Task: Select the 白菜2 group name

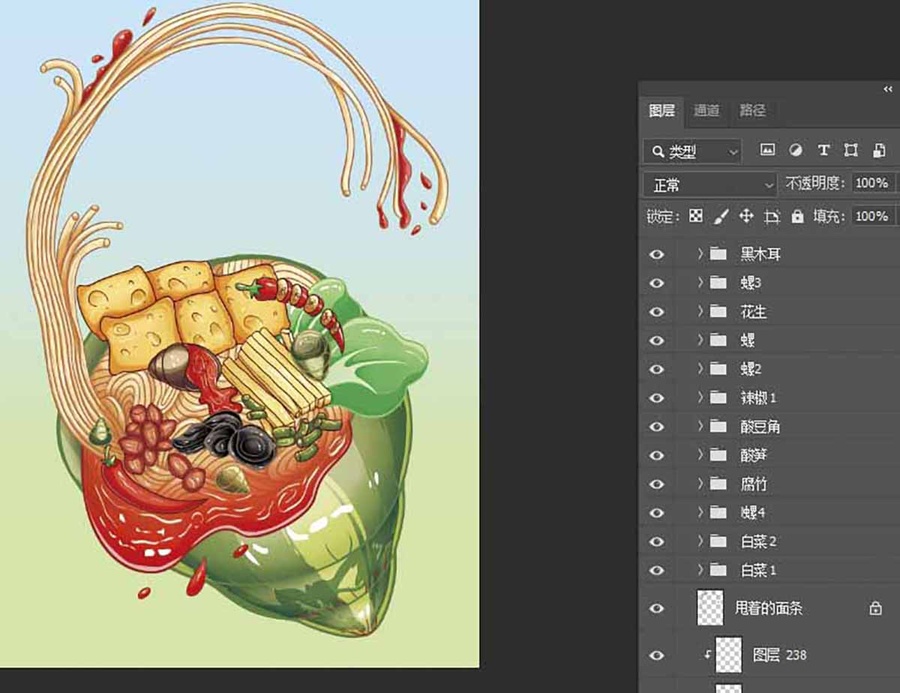Action: [x=758, y=541]
